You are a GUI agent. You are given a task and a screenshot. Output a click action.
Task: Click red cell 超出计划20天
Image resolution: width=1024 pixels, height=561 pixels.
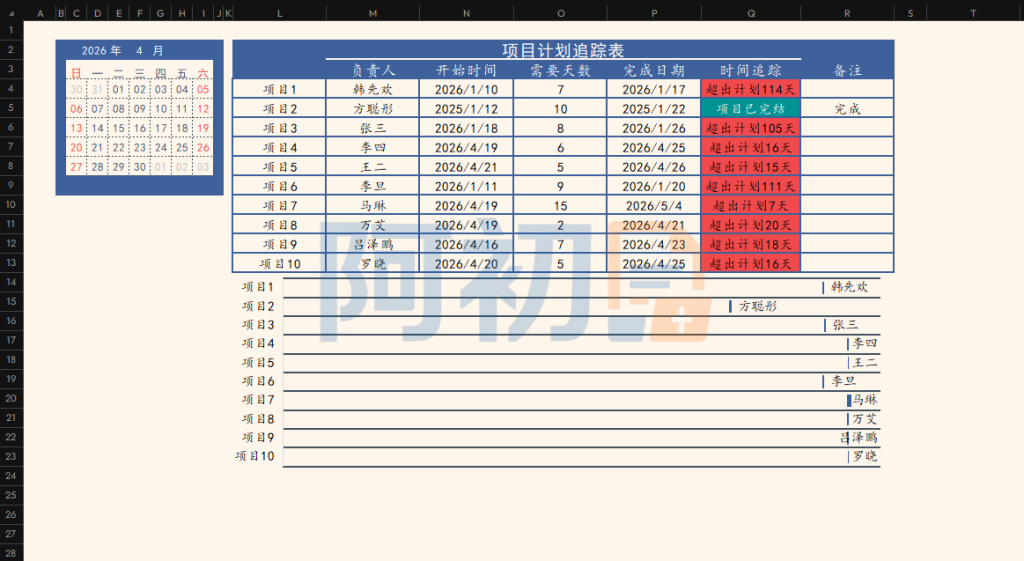pyautogui.click(x=750, y=225)
